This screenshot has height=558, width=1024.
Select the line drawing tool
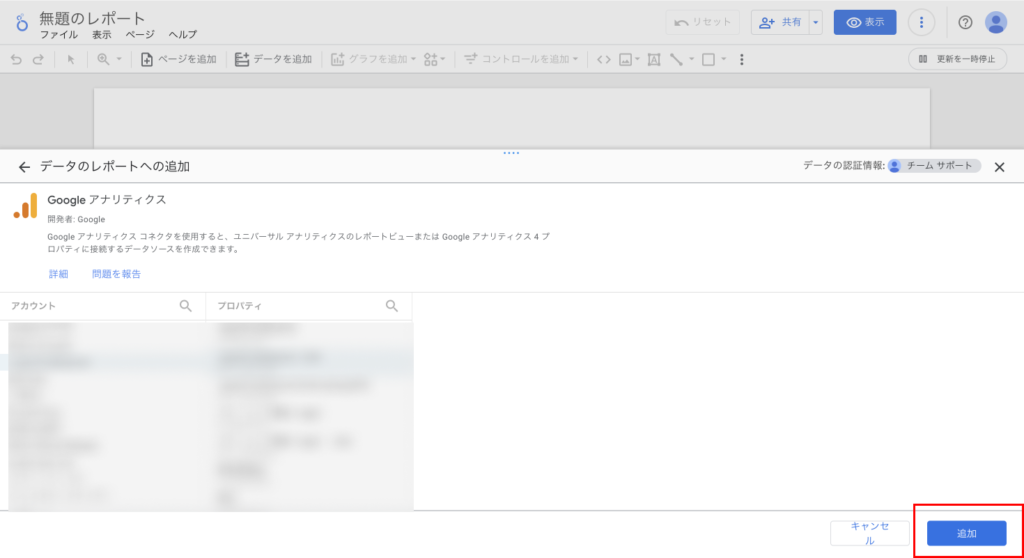coord(676,59)
